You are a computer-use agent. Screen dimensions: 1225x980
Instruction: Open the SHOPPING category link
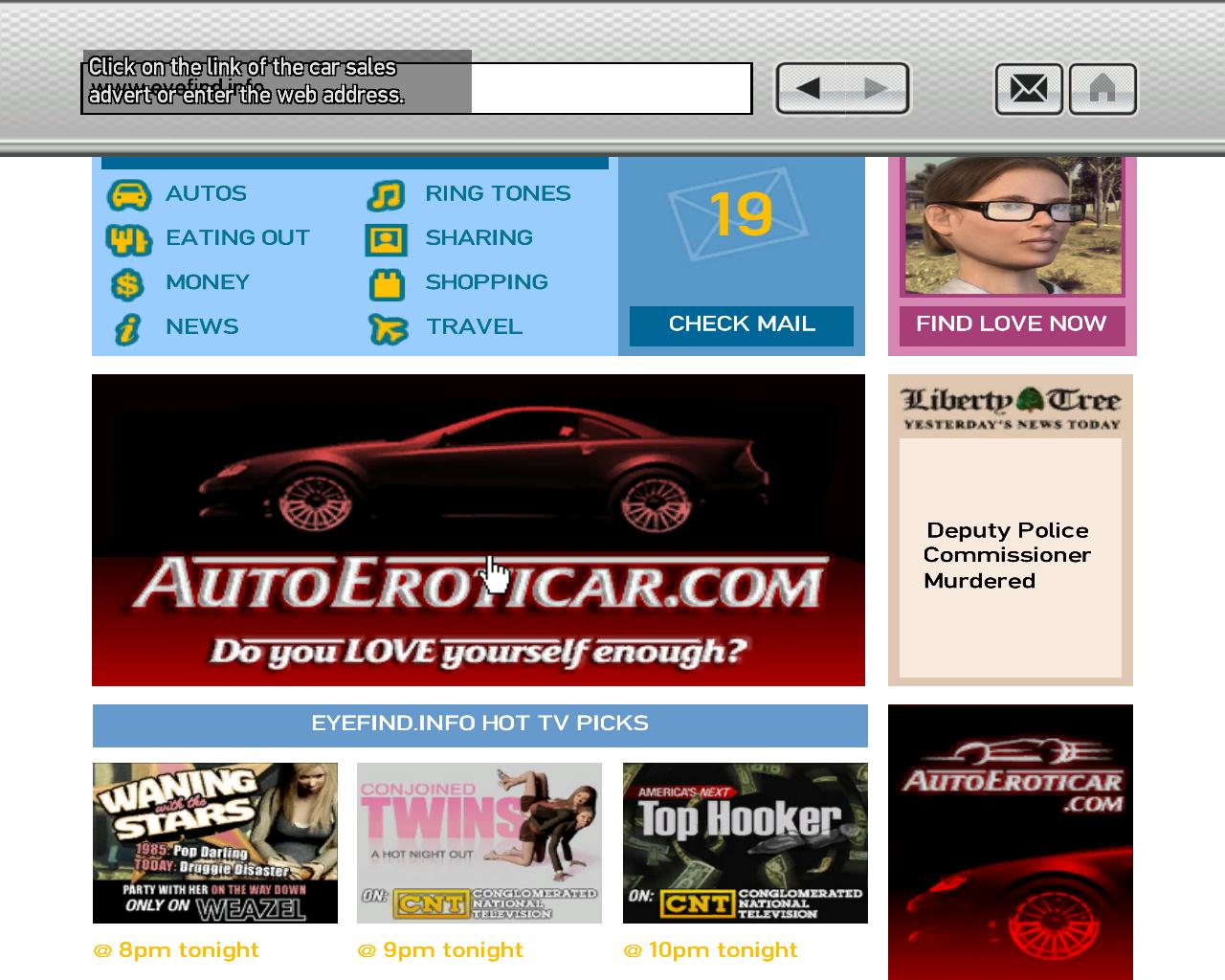(486, 282)
